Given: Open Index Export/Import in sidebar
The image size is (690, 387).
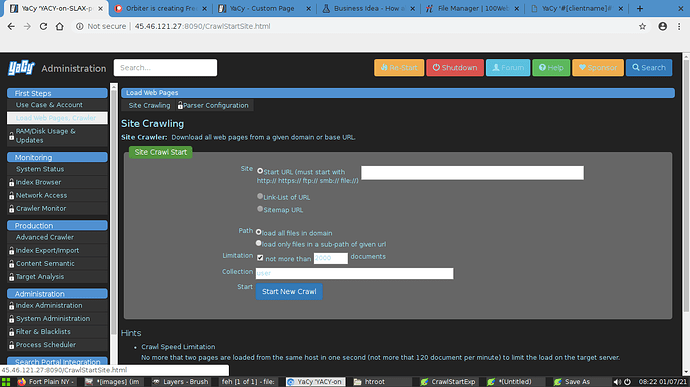Looking at the screenshot, I should pos(57,251).
